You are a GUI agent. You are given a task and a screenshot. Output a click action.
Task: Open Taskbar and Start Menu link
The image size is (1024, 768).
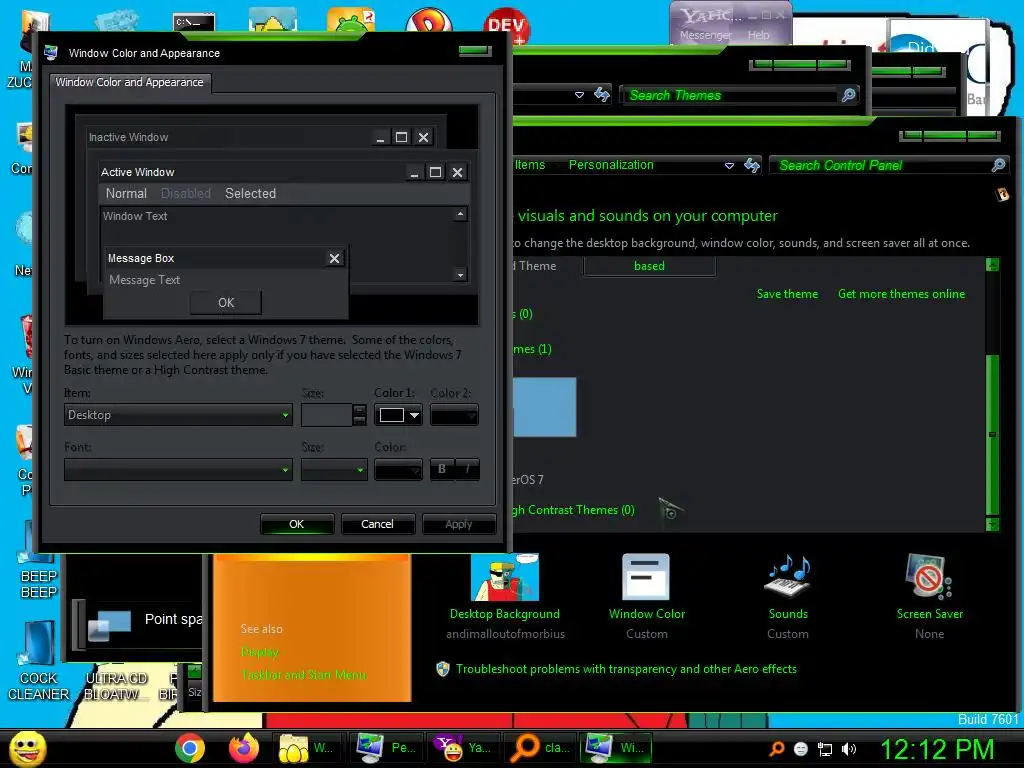pyautogui.click(x=304, y=675)
